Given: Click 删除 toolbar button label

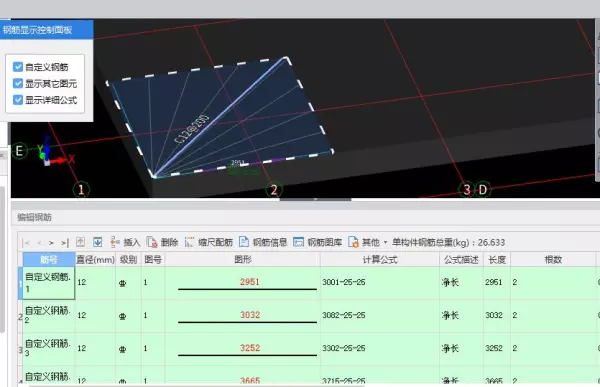Looking at the screenshot, I should (170, 242).
